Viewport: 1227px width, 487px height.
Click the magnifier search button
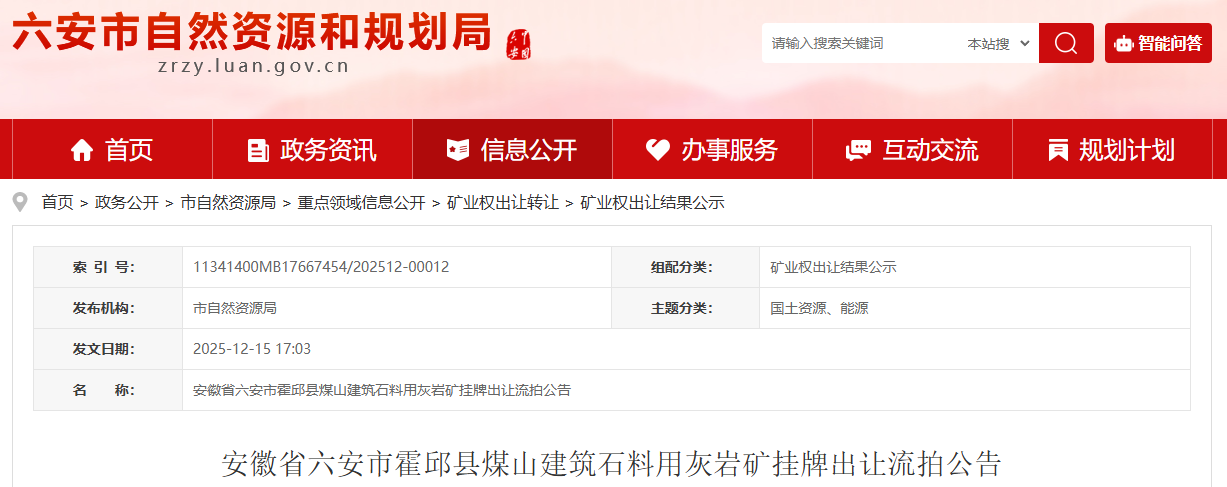coord(1066,43)
